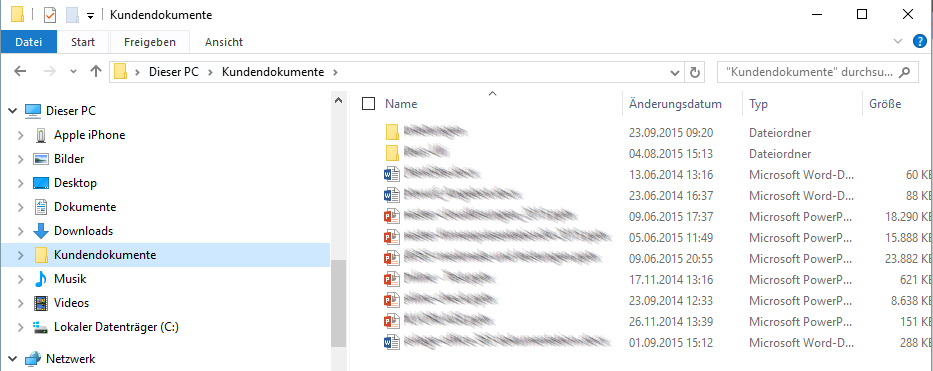The width and height of the screenshot is (933, 371).
Task: Click the Properties quick access toolbar icon
Action: pos(50,15)
